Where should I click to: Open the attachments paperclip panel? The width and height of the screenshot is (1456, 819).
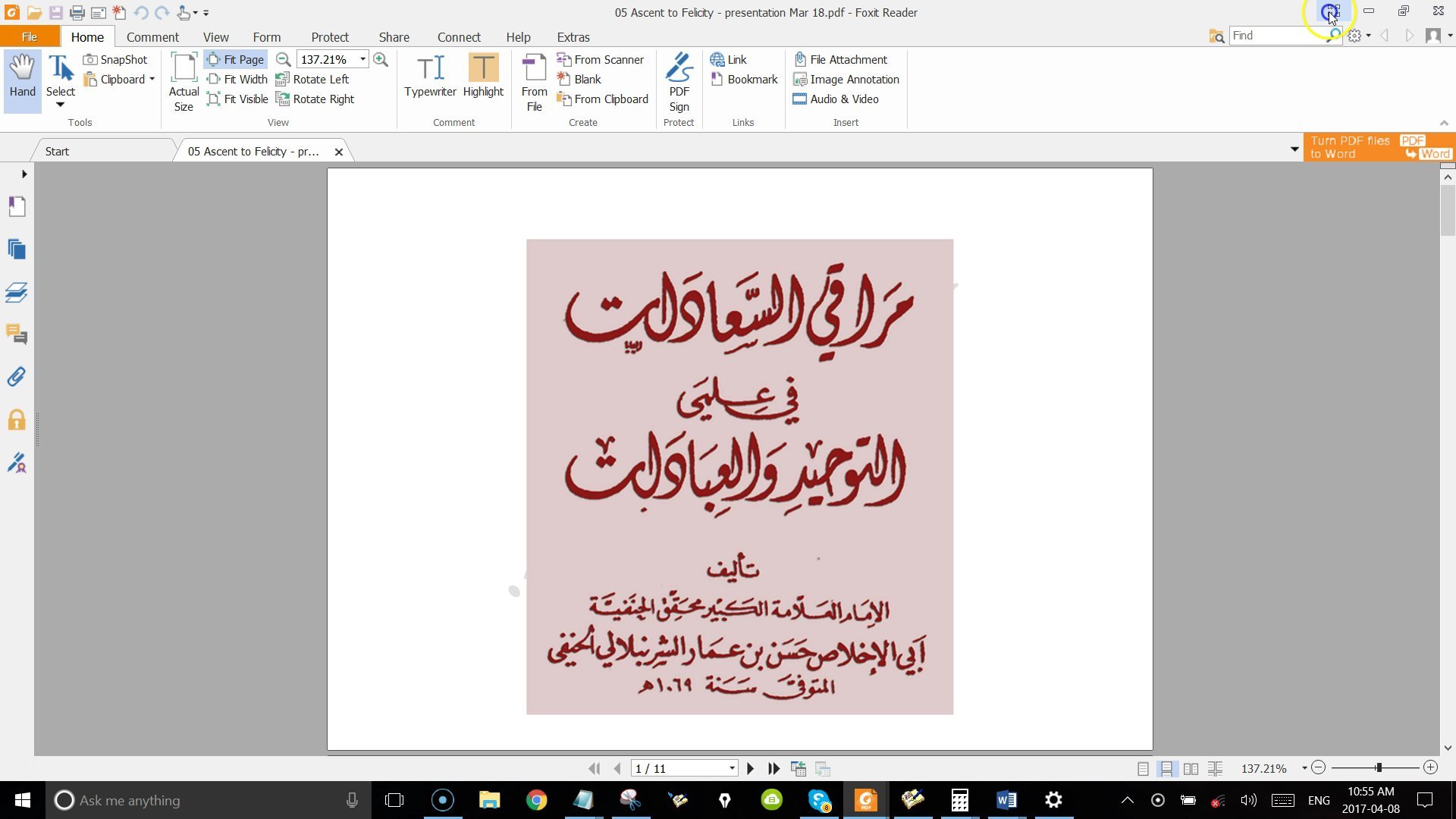click(x=17, y=377)
